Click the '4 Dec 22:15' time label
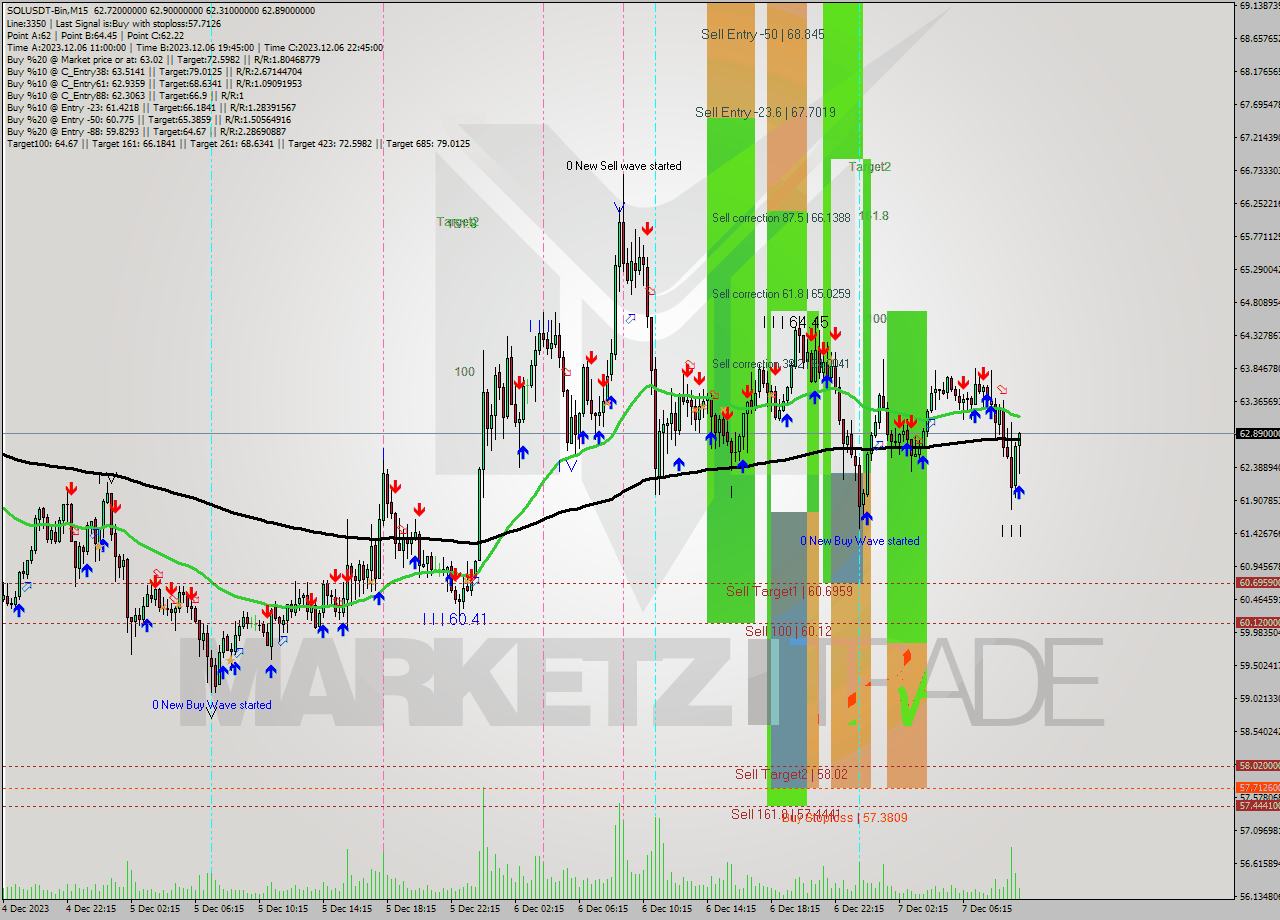The image size is (1280, 920). click(x=90, y=909)
